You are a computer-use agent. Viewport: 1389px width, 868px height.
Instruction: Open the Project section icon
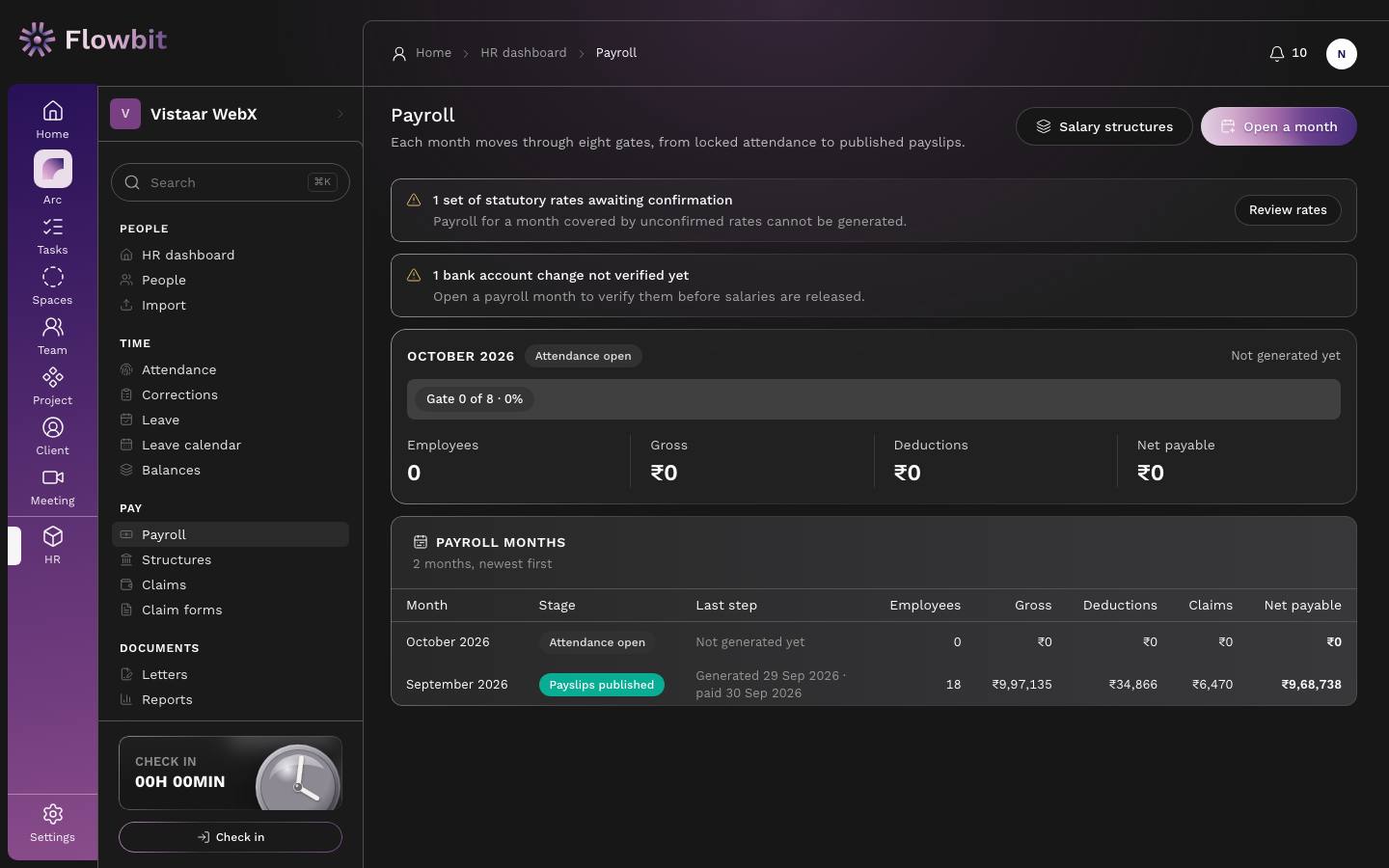(x=52, y=387)
